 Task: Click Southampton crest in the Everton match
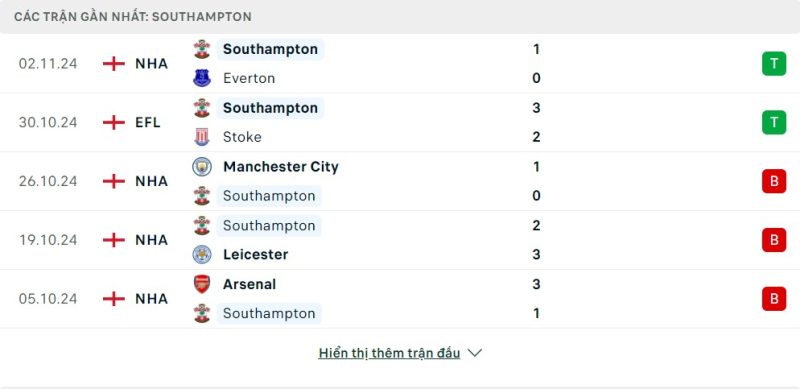pos(202,49)
